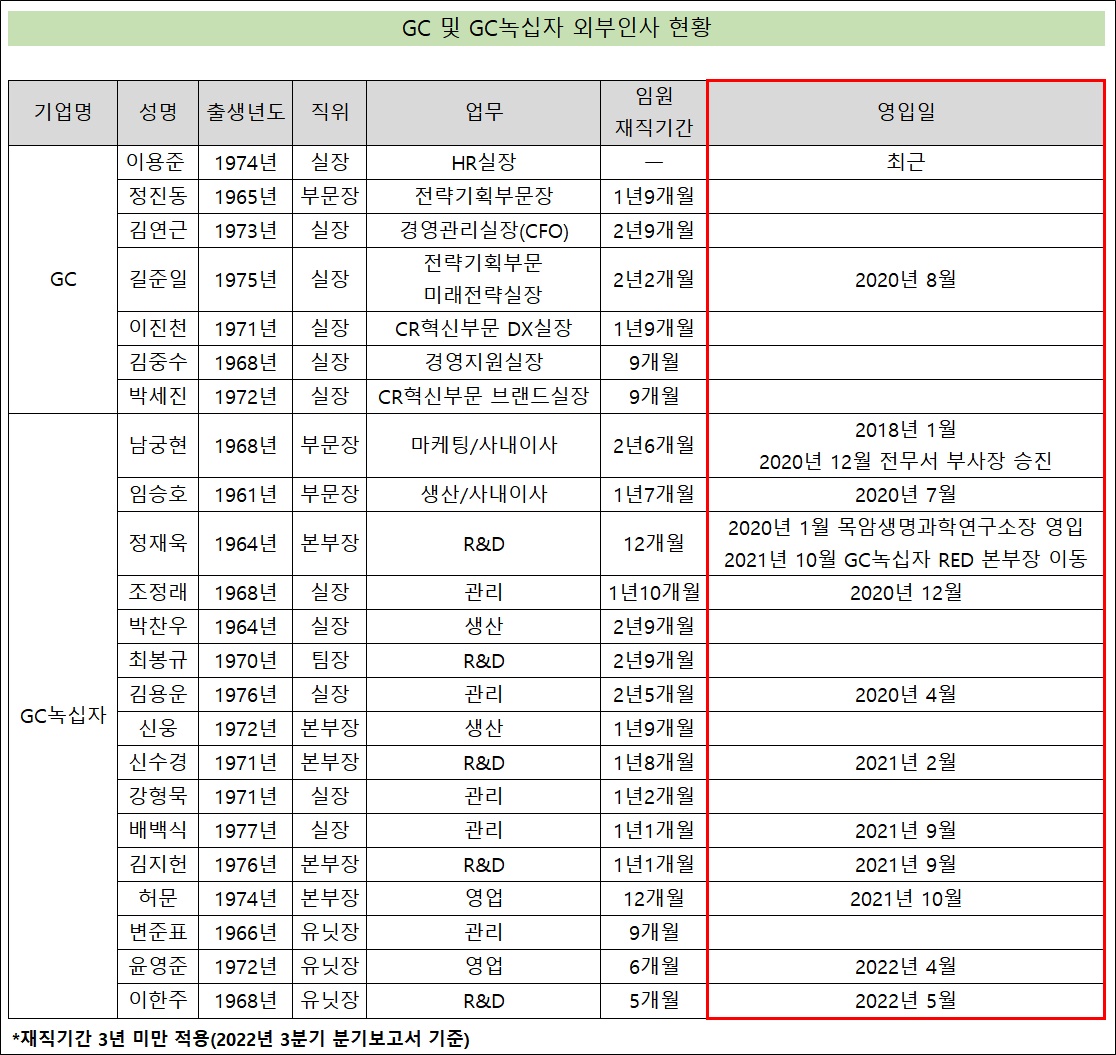Select the 2022년 5월 date cell
This screenshot has height=1055, width=1116.
click(905, 1000)
